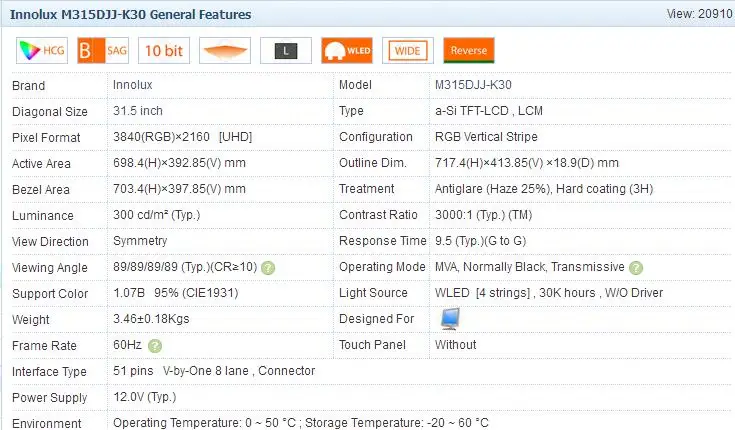Open help icon beside Viewing Angle value
This screenshot has height=430, width=735.
[268, 268]
